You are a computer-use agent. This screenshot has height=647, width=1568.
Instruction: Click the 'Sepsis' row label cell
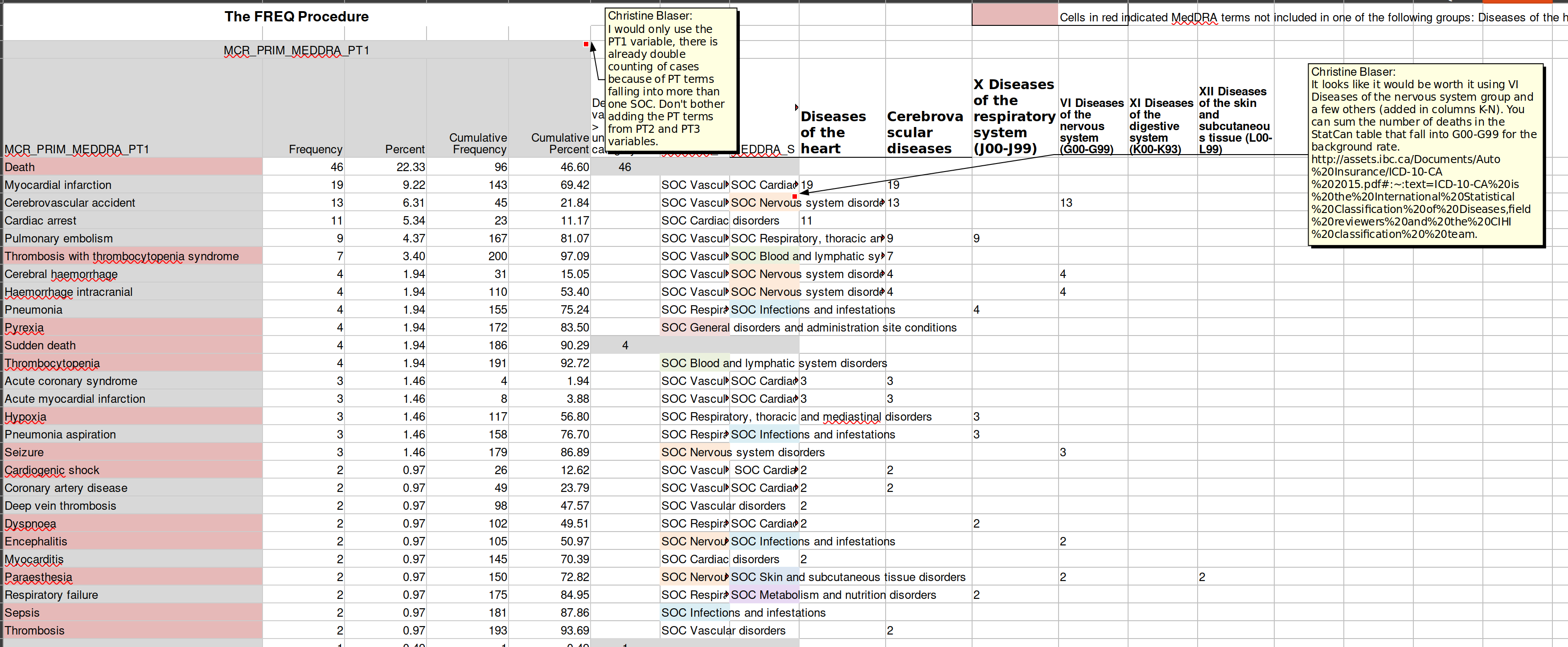133,613
